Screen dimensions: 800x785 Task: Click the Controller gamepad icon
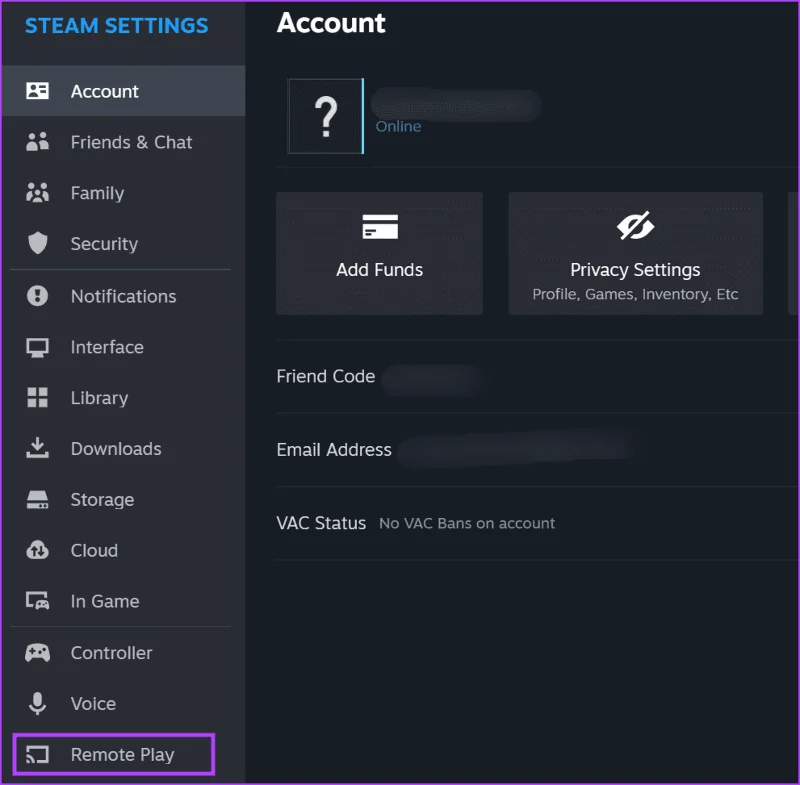point(37,653)
